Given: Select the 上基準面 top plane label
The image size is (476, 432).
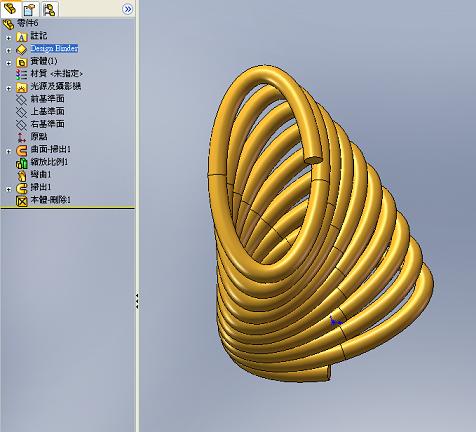Looking at the screenshot, I should tap(47, 111).
